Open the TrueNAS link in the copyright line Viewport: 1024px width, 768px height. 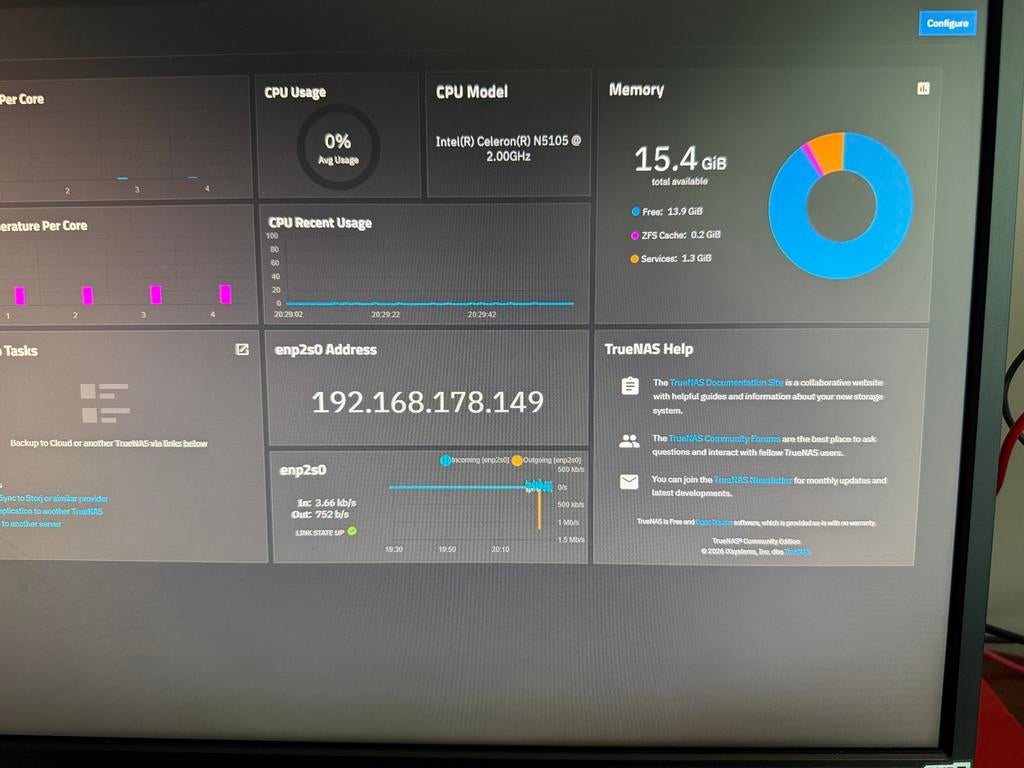tap(797, 552)
